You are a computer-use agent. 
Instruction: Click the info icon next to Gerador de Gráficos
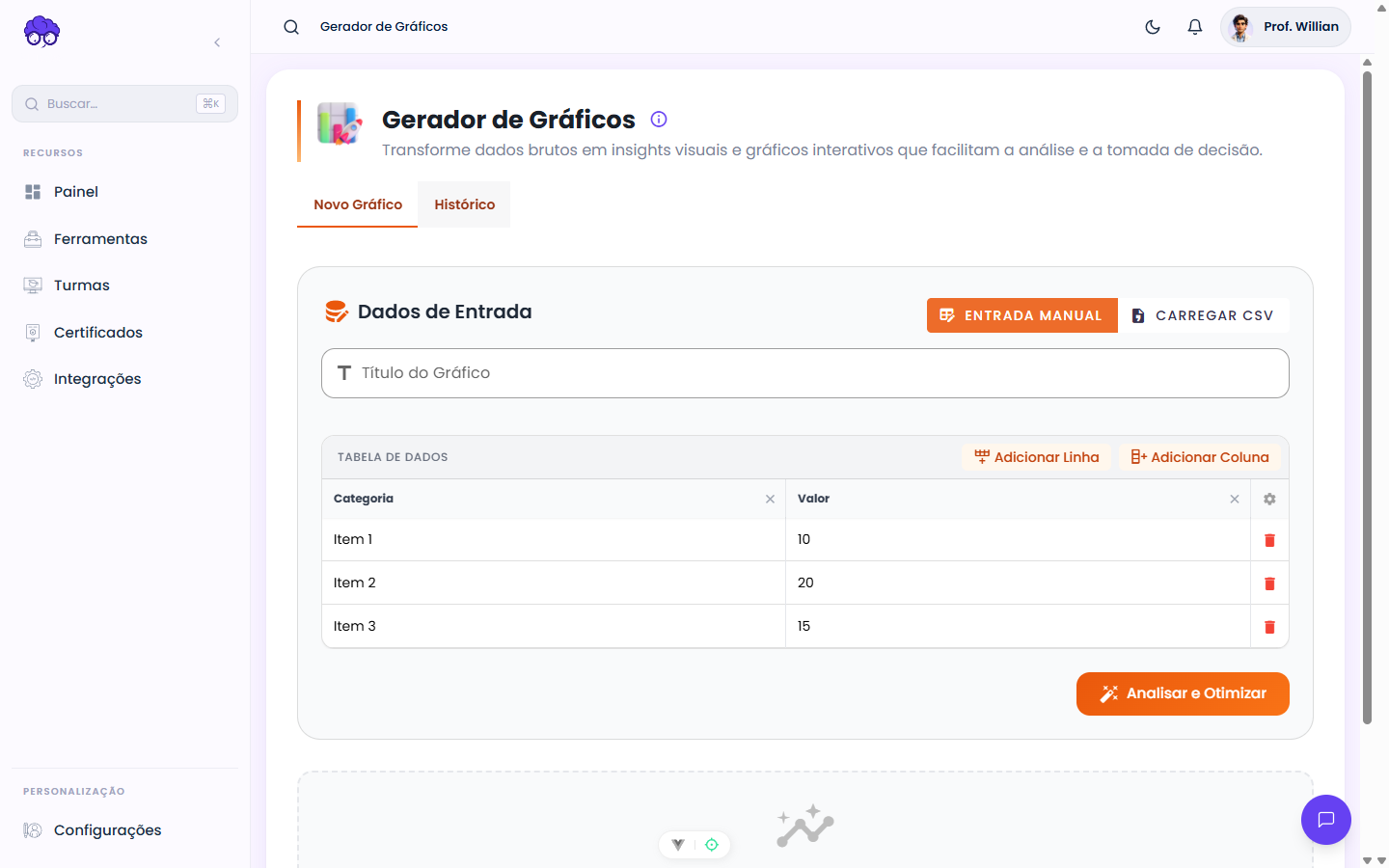point(659,120)
